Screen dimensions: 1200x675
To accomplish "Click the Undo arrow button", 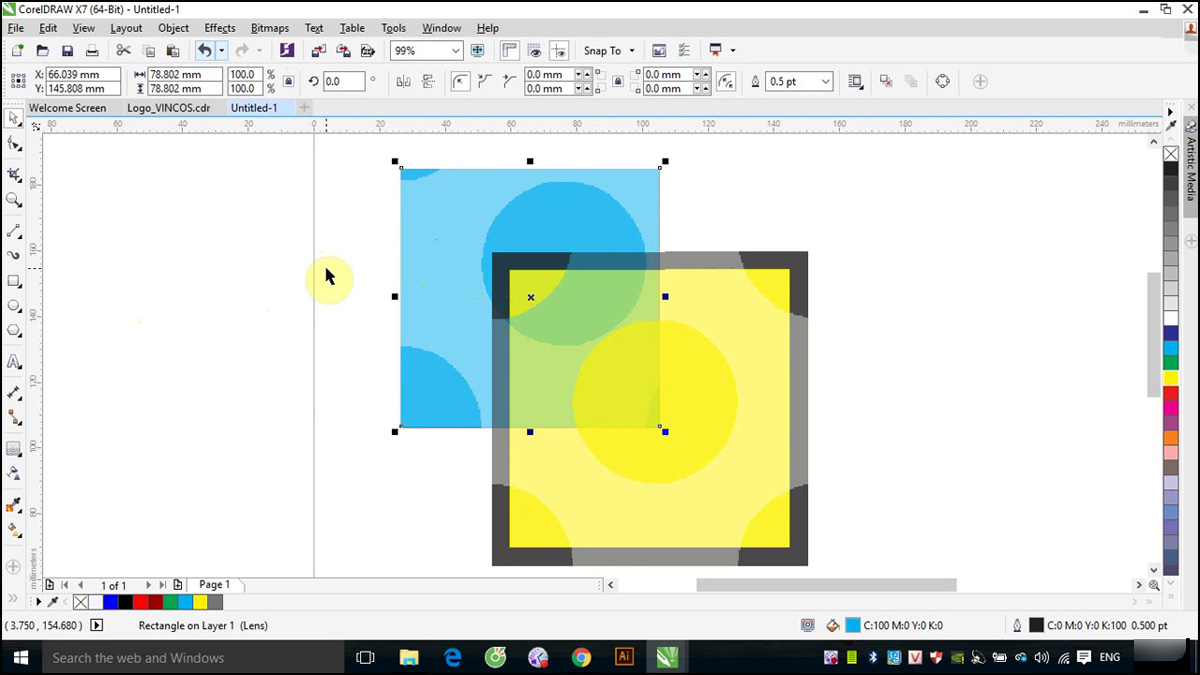I will point(205,50).
